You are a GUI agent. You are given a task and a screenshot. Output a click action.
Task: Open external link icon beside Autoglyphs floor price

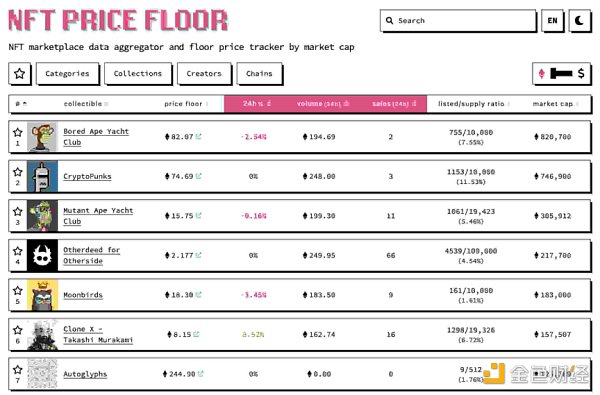tap(201, 374)
